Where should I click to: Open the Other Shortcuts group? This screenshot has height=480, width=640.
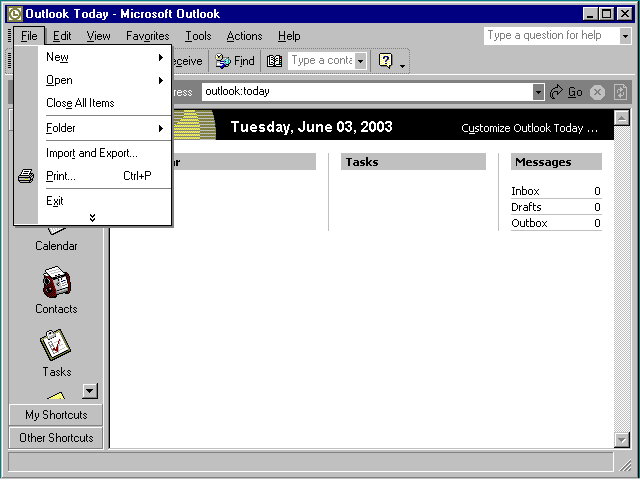tap(56, 438)
